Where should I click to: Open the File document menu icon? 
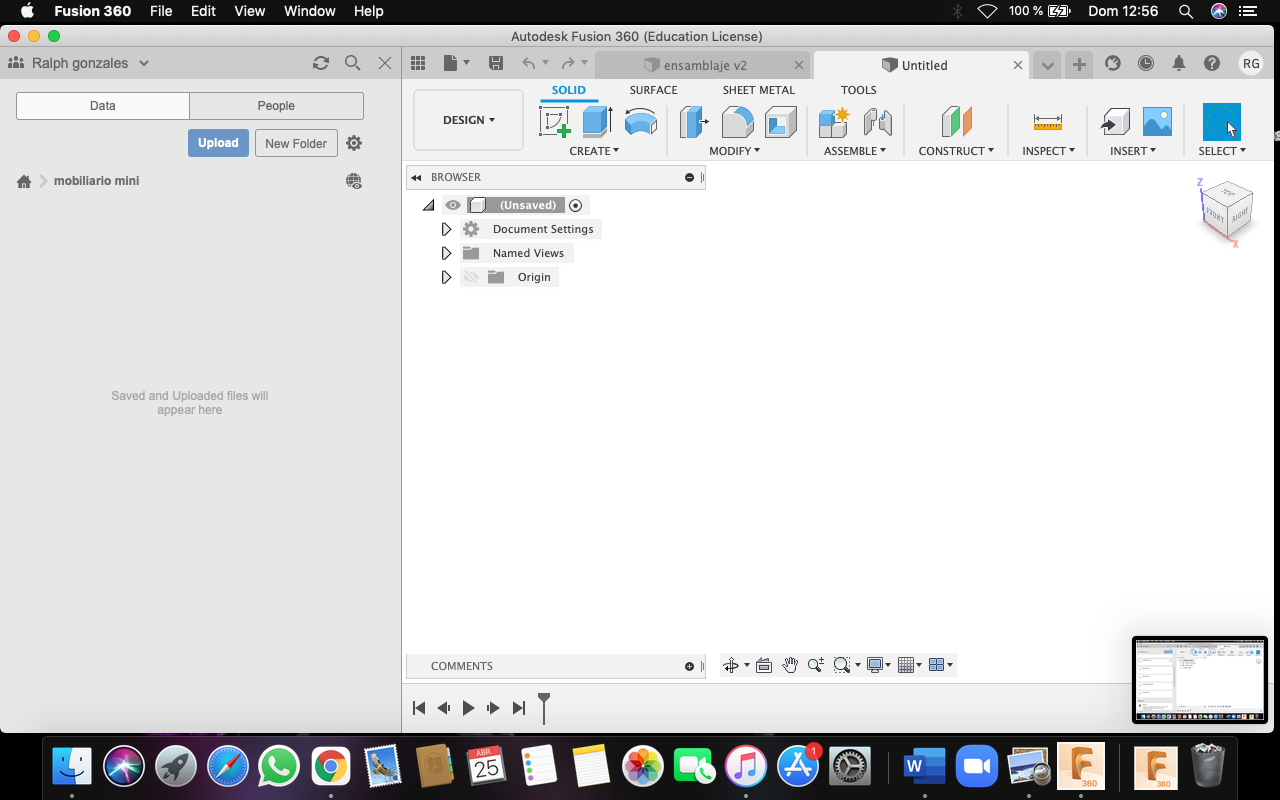tap(456, 63)
